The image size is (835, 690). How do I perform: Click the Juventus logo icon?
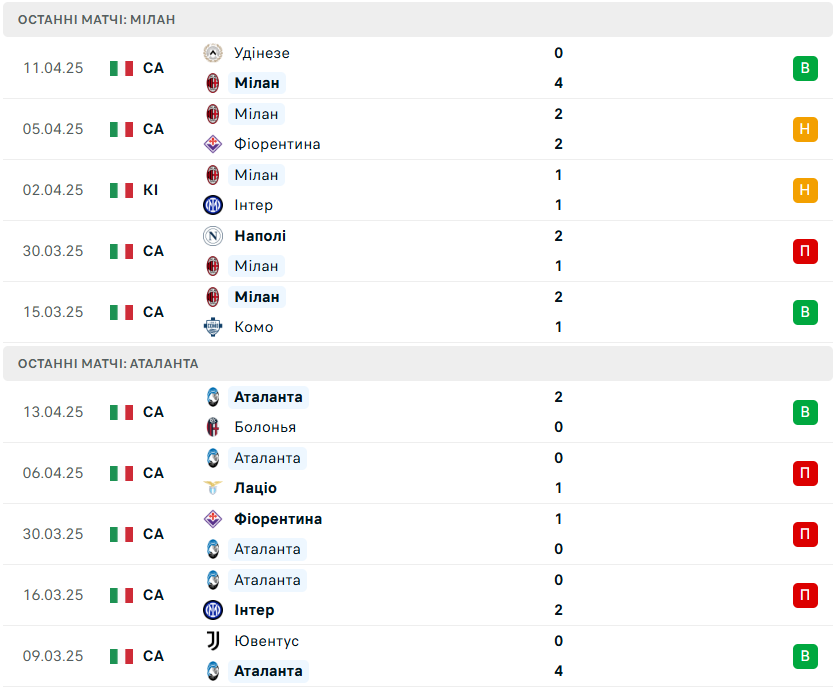click(x=212, y=640)
